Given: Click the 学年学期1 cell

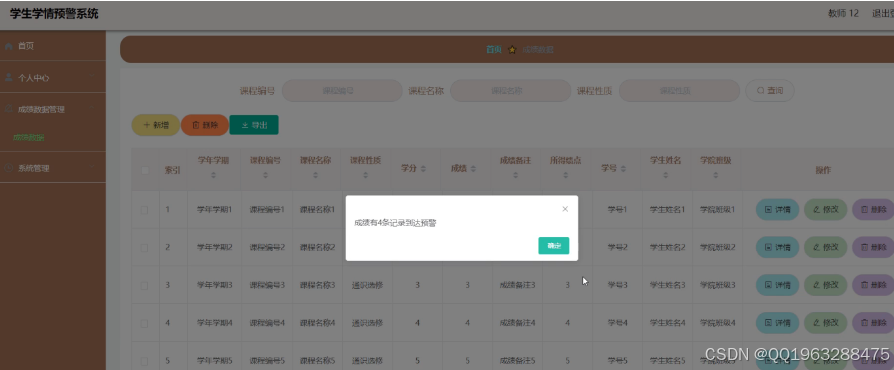Looking at the screenshot, I should point(214,210).
